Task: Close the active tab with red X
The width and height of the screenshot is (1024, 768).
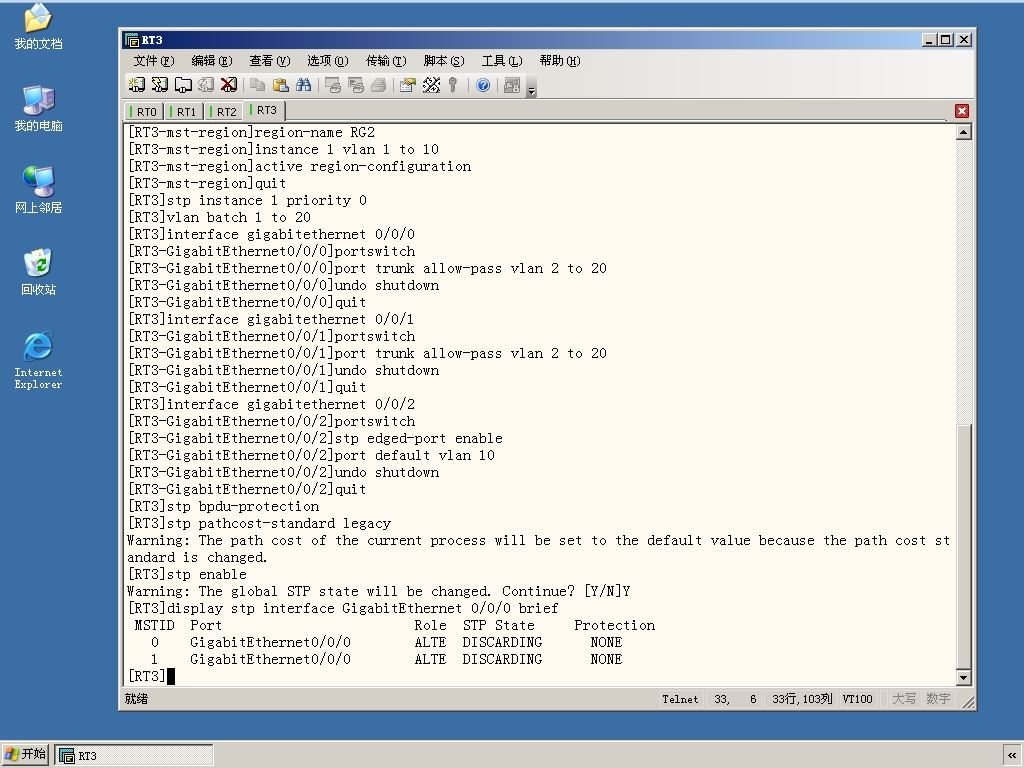Action: (x=961, y=111)
